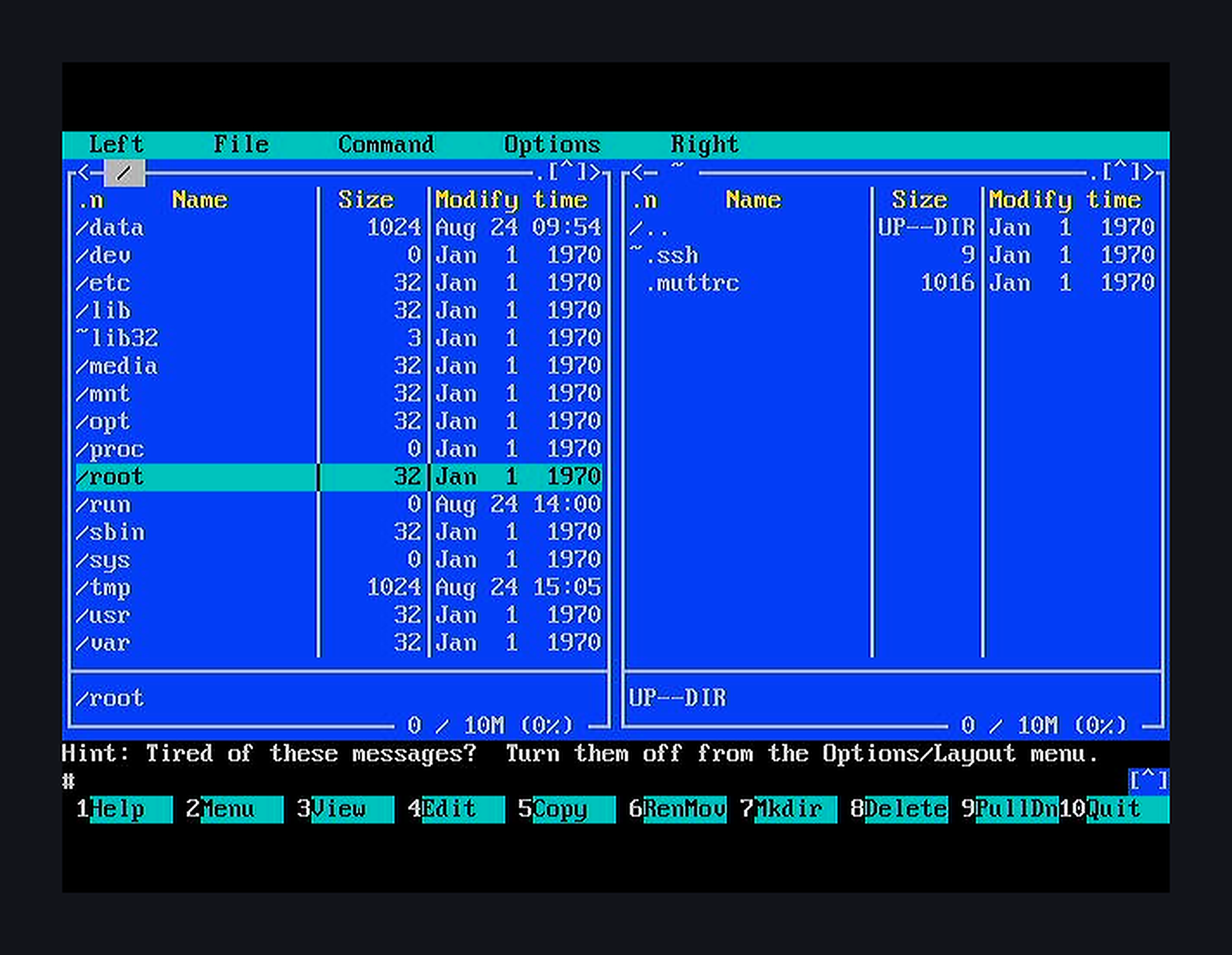Select the /media directory row
This screenshot has height=955, width=1232.
coord(339,366)
